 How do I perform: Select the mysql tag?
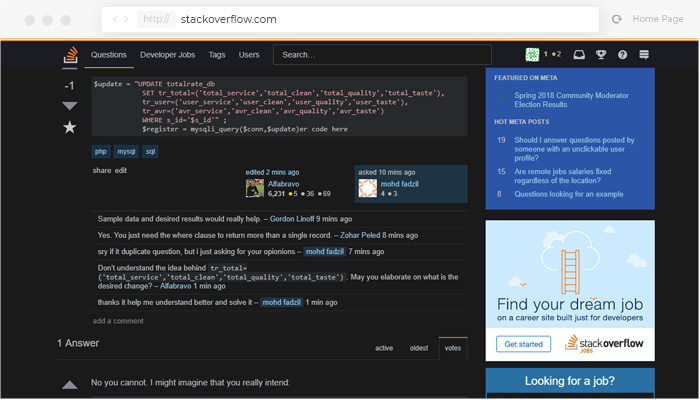(126, 151)
